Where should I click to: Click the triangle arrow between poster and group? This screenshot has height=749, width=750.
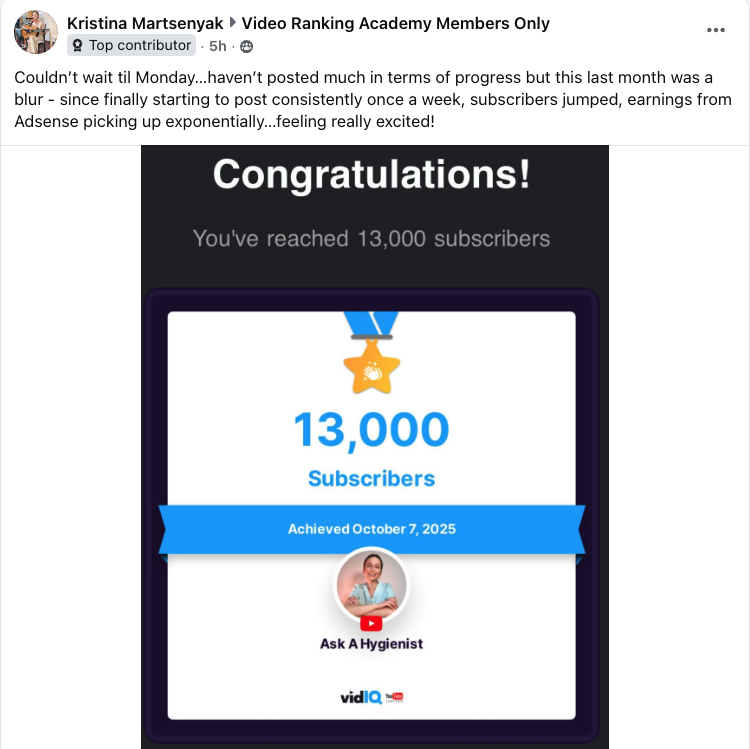233,23
